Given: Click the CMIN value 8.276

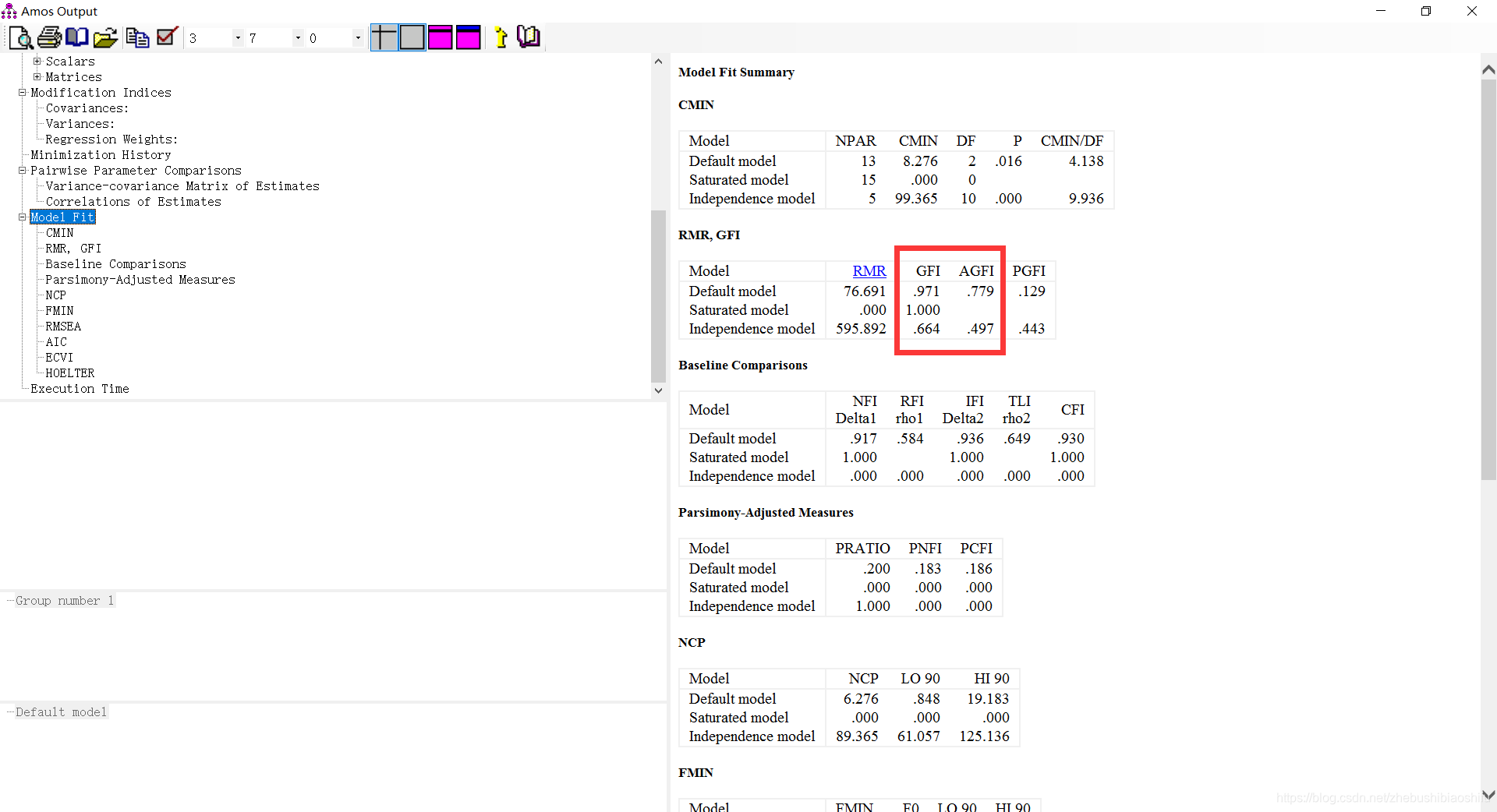Looking at the screenshot, I should (920, 161).
